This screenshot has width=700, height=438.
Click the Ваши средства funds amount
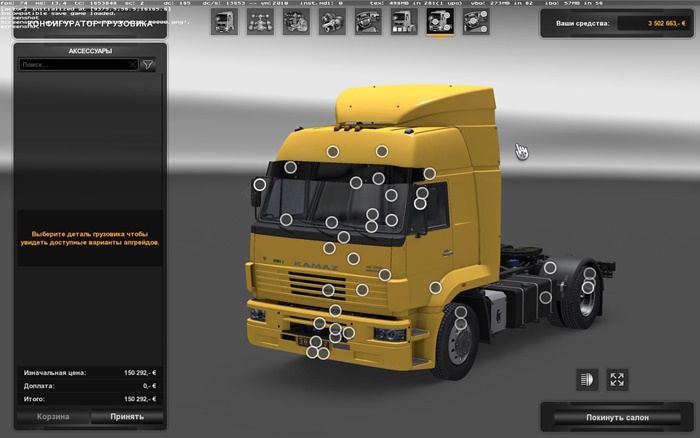(667, 23)
